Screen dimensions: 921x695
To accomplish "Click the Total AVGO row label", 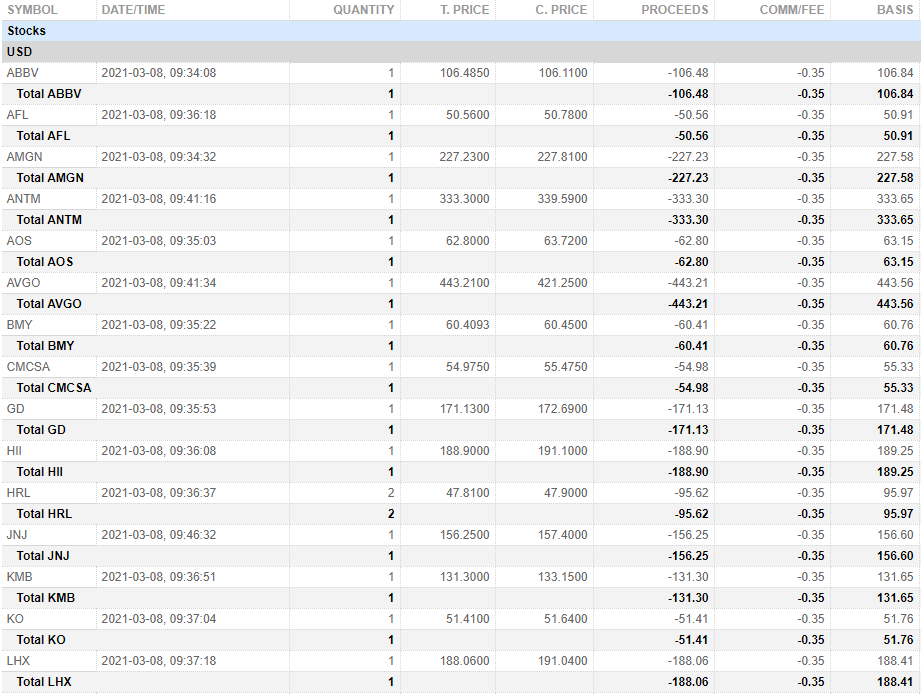I will point(49,304).
